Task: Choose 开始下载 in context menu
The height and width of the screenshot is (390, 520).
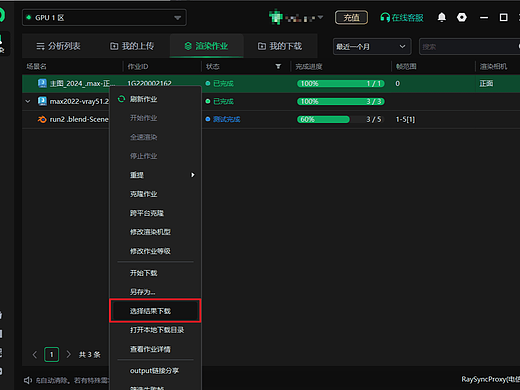Action: click(155, 273)
